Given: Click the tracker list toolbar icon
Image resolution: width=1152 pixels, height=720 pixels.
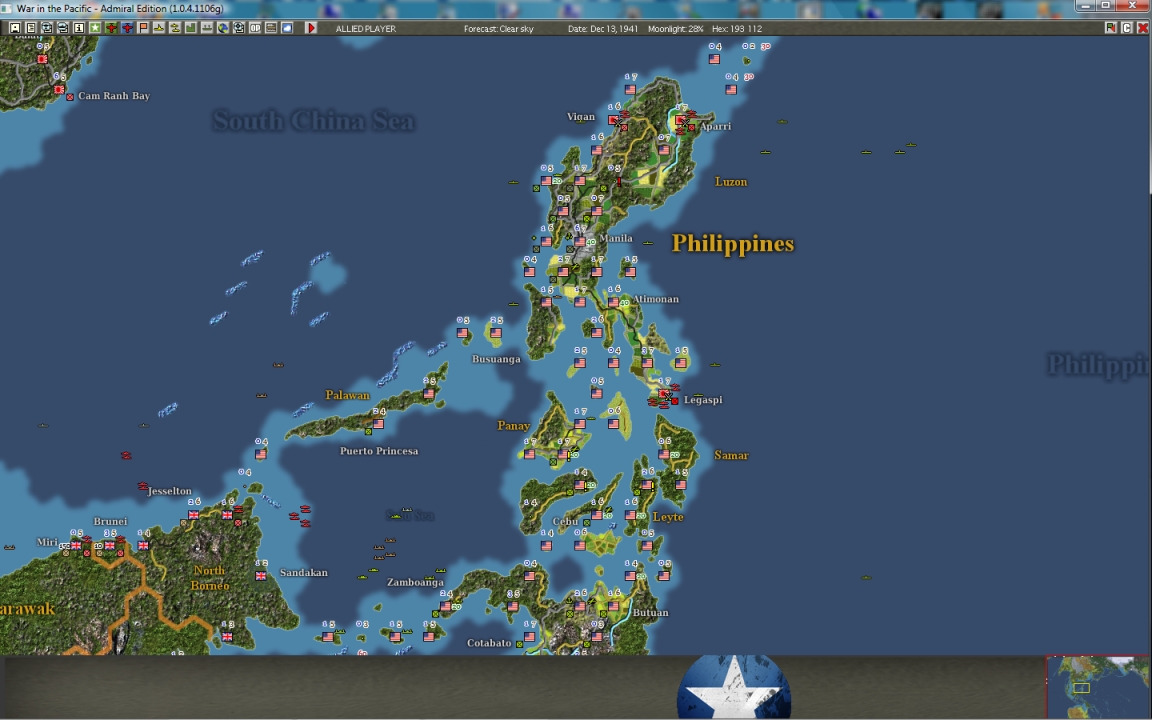Looking at the screenshot, I should click(271, 28).
